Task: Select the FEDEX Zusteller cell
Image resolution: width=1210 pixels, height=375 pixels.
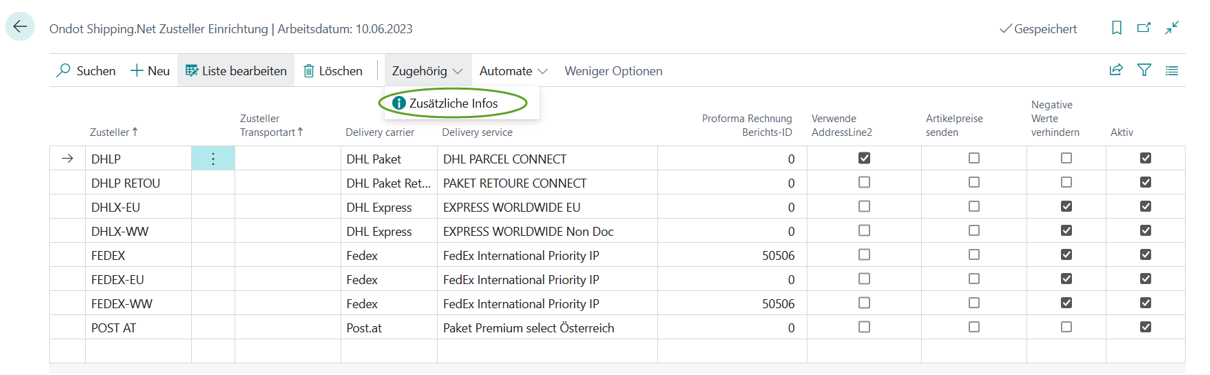Action: 138,255
